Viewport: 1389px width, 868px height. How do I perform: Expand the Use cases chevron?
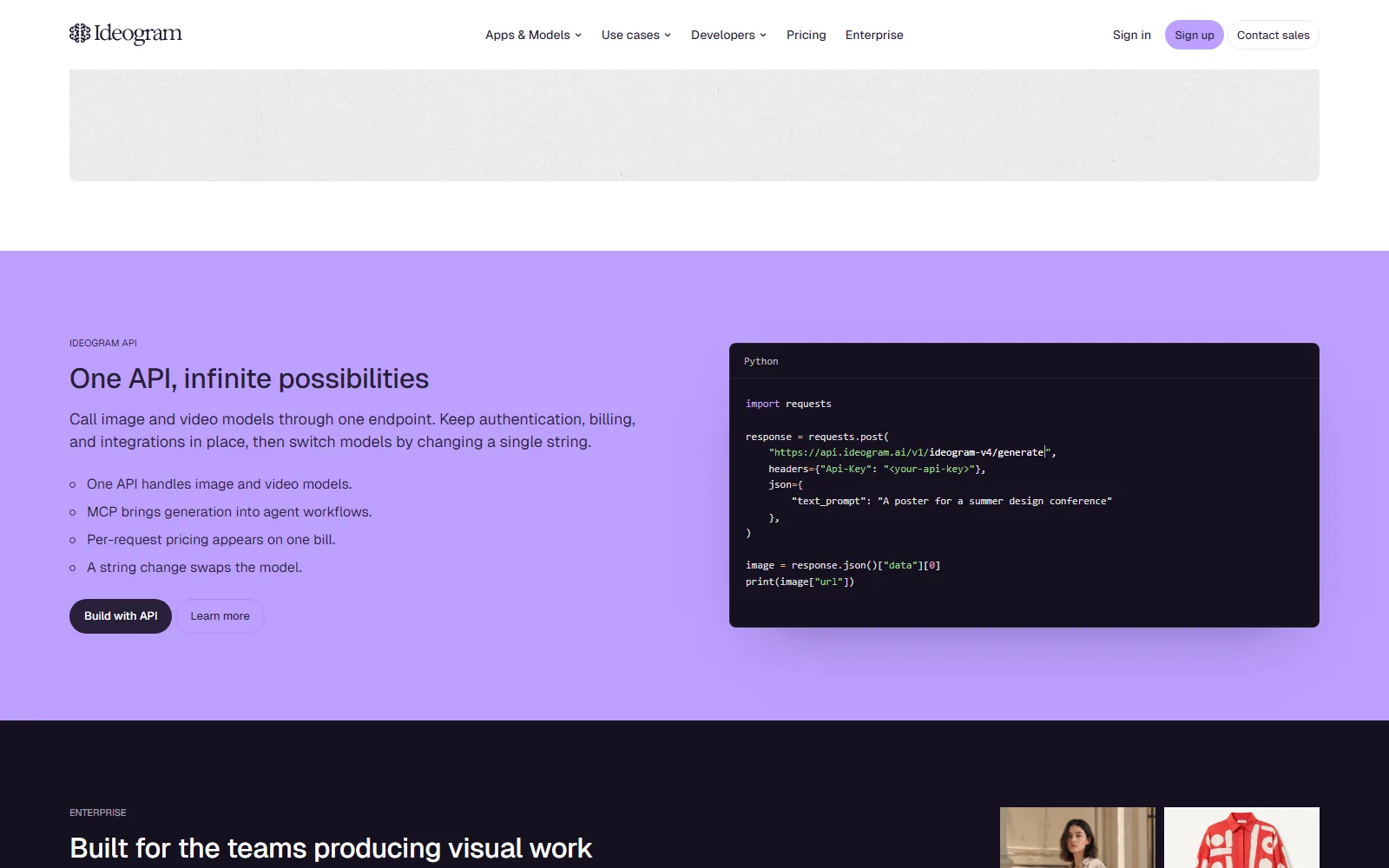(668, 36)
